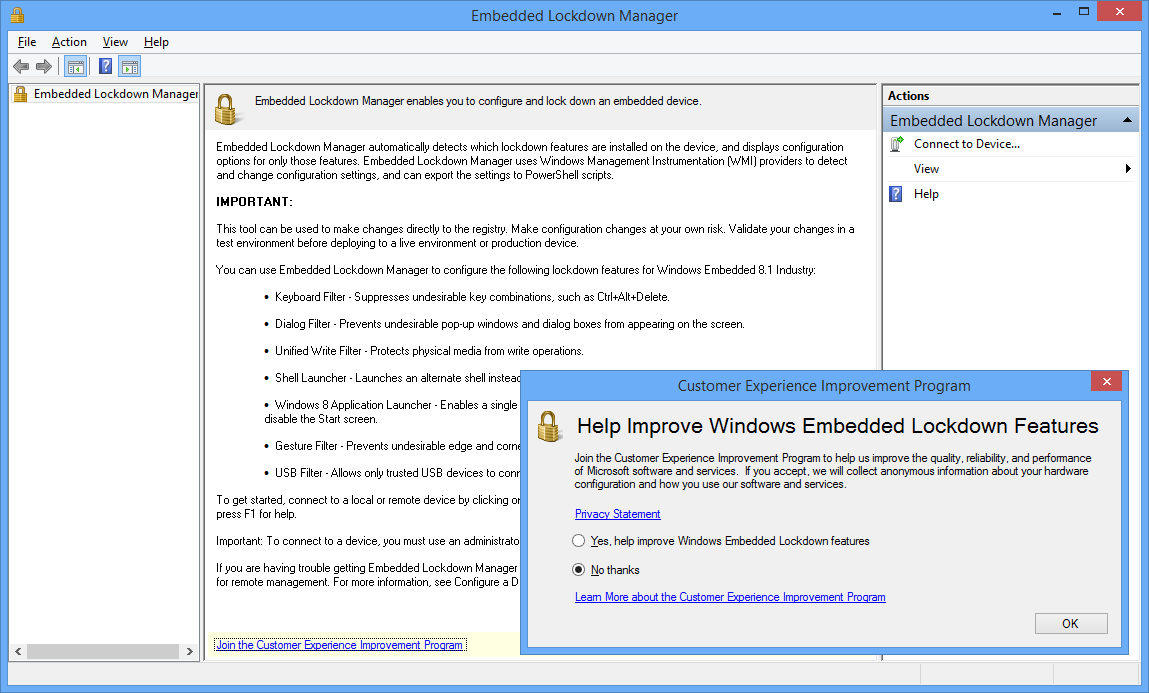1149x693 pixels.
Task: Click the lock icon in the CEIP dialog
Action: [x=549, y=426]
